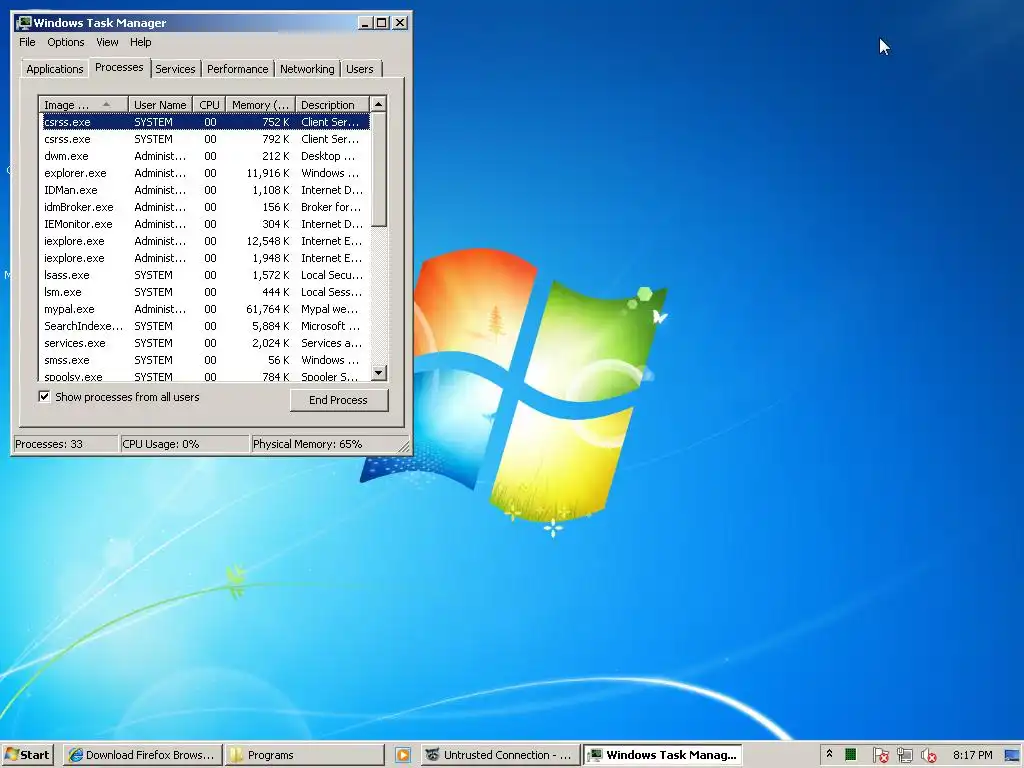Select the idmBroker.exe process row
Viewport: 1024px width, 768px height.
coord(204,207)
